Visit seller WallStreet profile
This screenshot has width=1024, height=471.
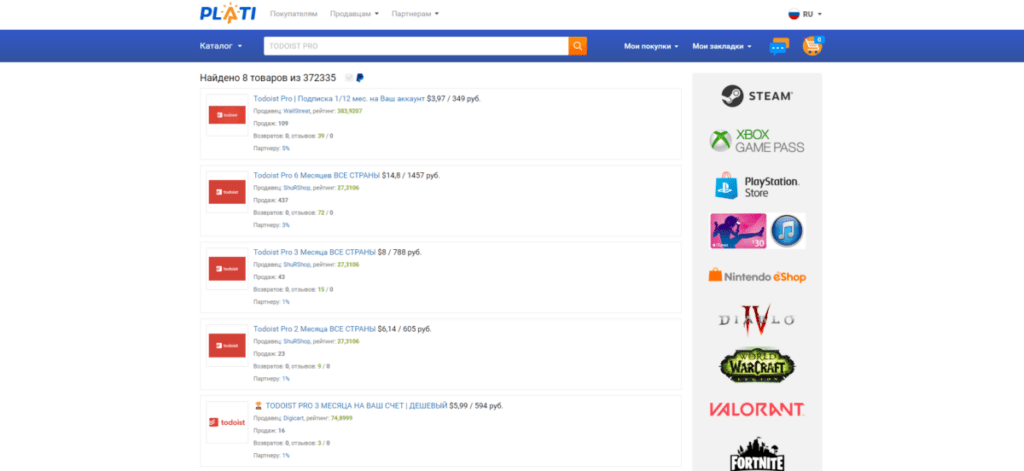pos(296,111)
